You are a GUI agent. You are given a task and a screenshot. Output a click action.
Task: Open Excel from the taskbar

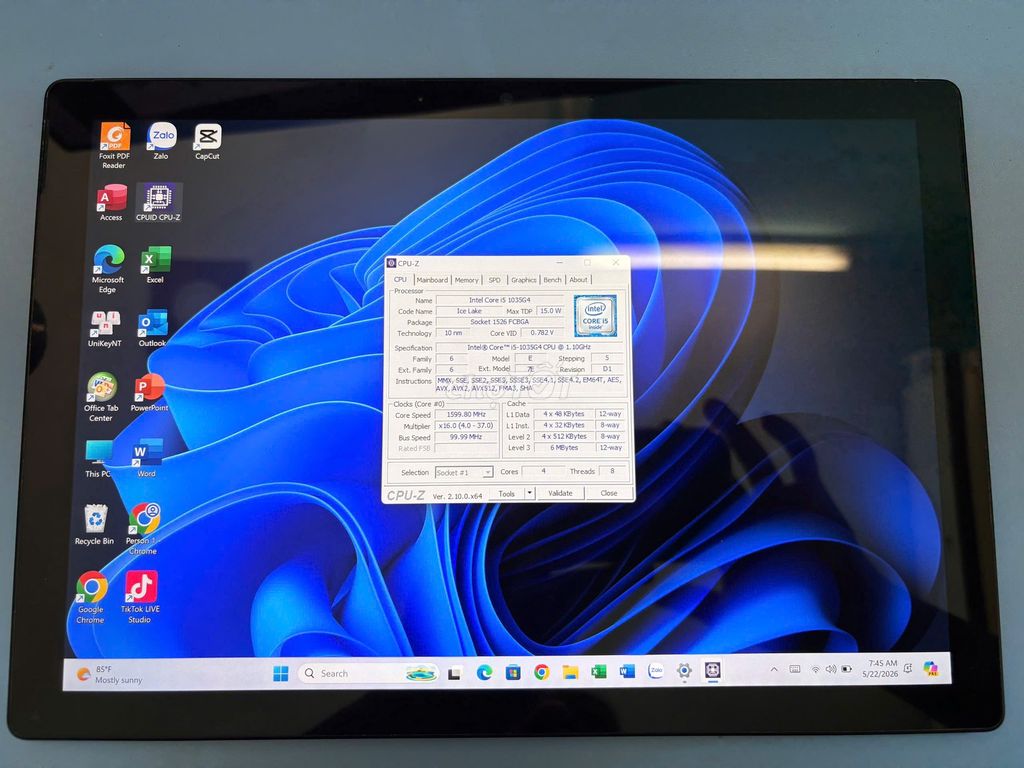[x=599, y=671]
